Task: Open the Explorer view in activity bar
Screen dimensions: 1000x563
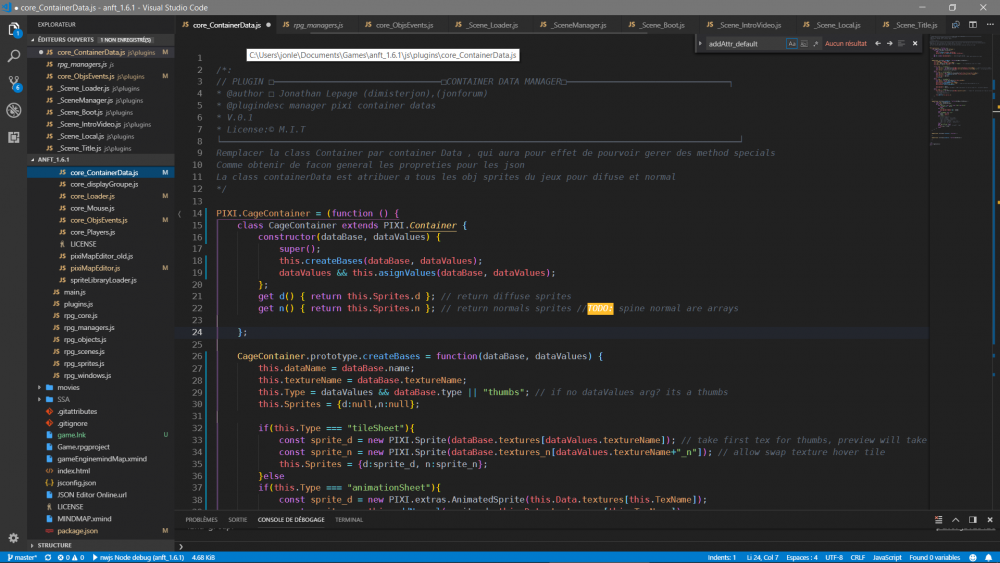Action: (x=13, y=29)
